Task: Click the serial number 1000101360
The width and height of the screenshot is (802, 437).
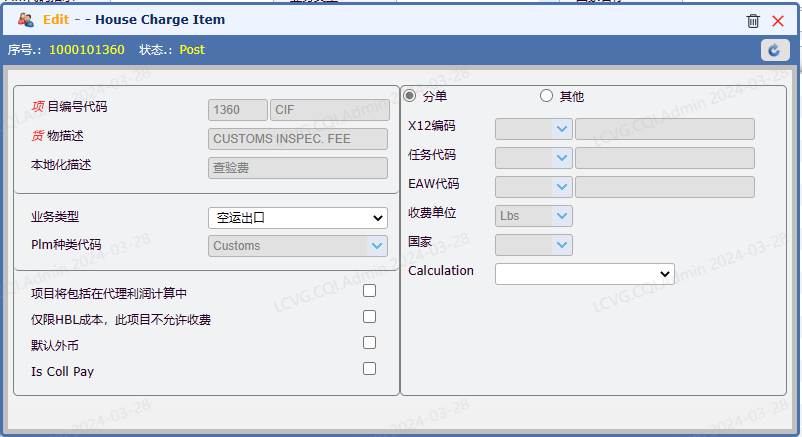Action: click(x=86, y=50)
